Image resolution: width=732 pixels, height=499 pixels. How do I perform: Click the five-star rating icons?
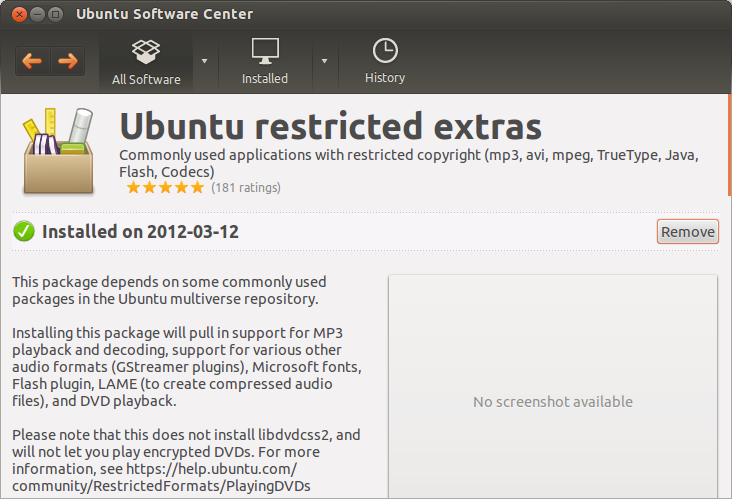coord(165,188)
